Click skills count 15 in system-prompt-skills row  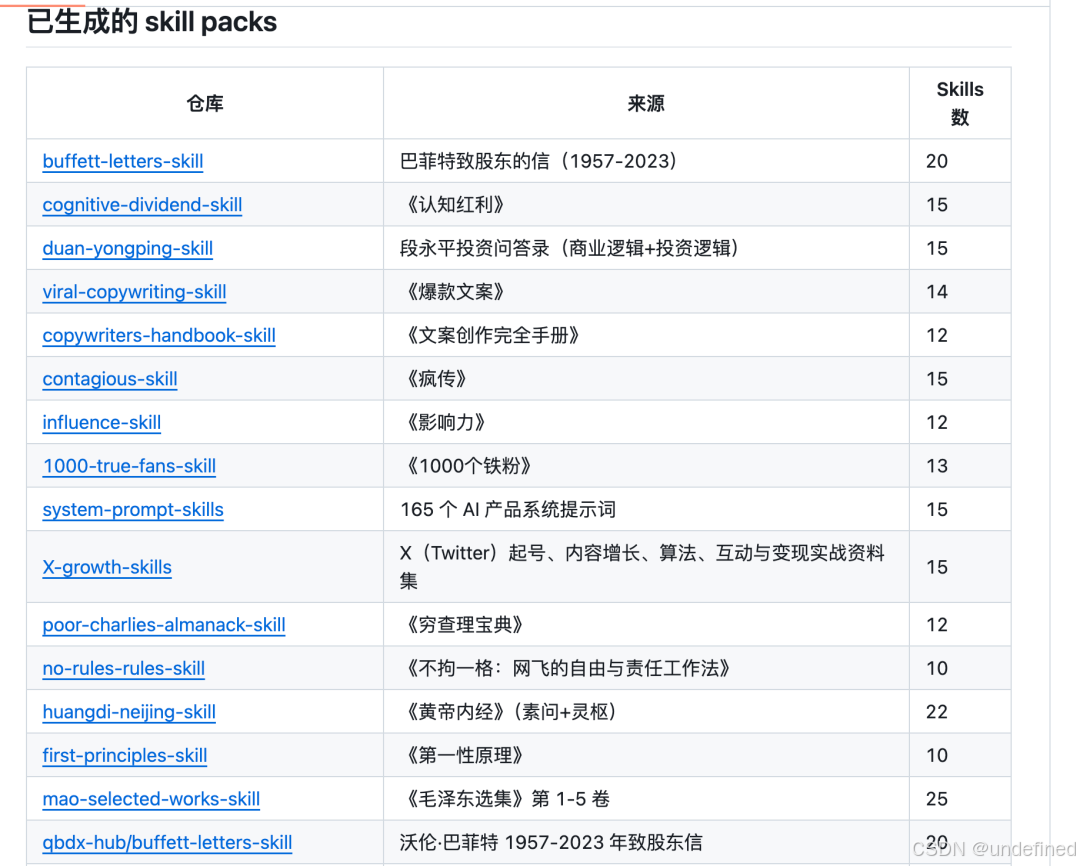tap(937, 509)
